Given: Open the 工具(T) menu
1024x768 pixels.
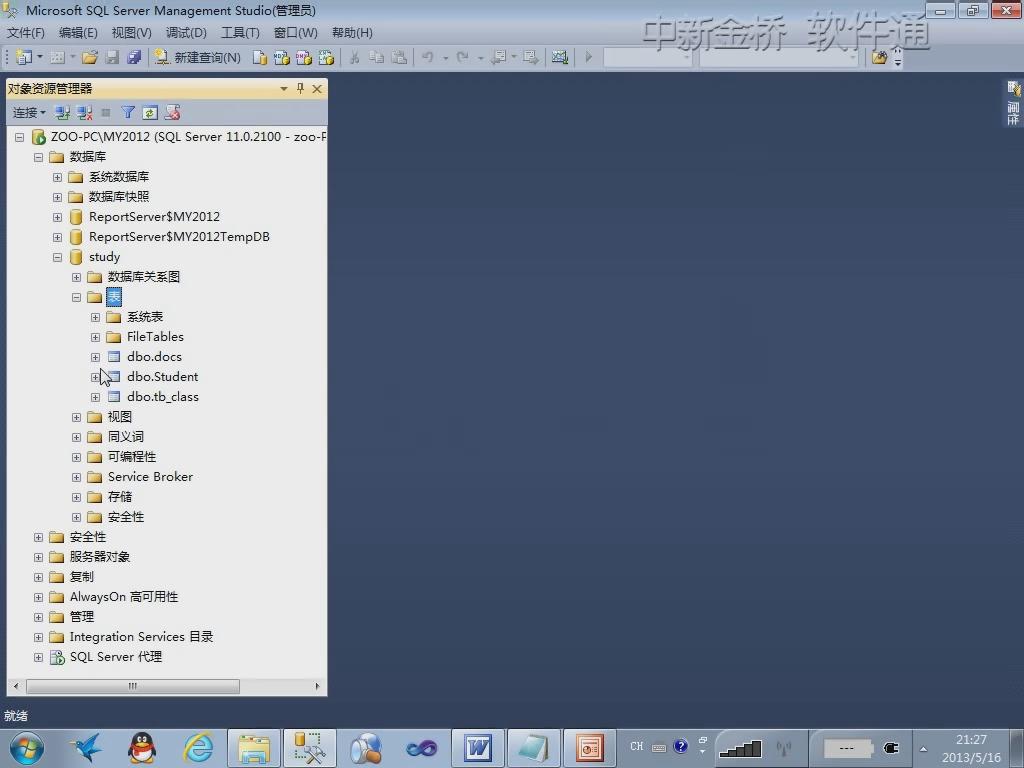Looking at the screenshot, I should (x=240, y=33).
